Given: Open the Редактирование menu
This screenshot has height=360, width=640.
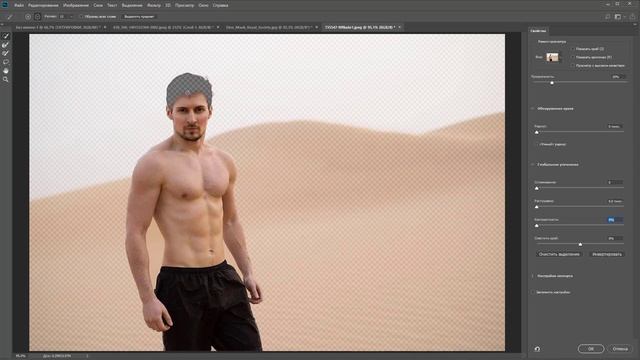Looking at the screenshot, I should tap(44, 5).
